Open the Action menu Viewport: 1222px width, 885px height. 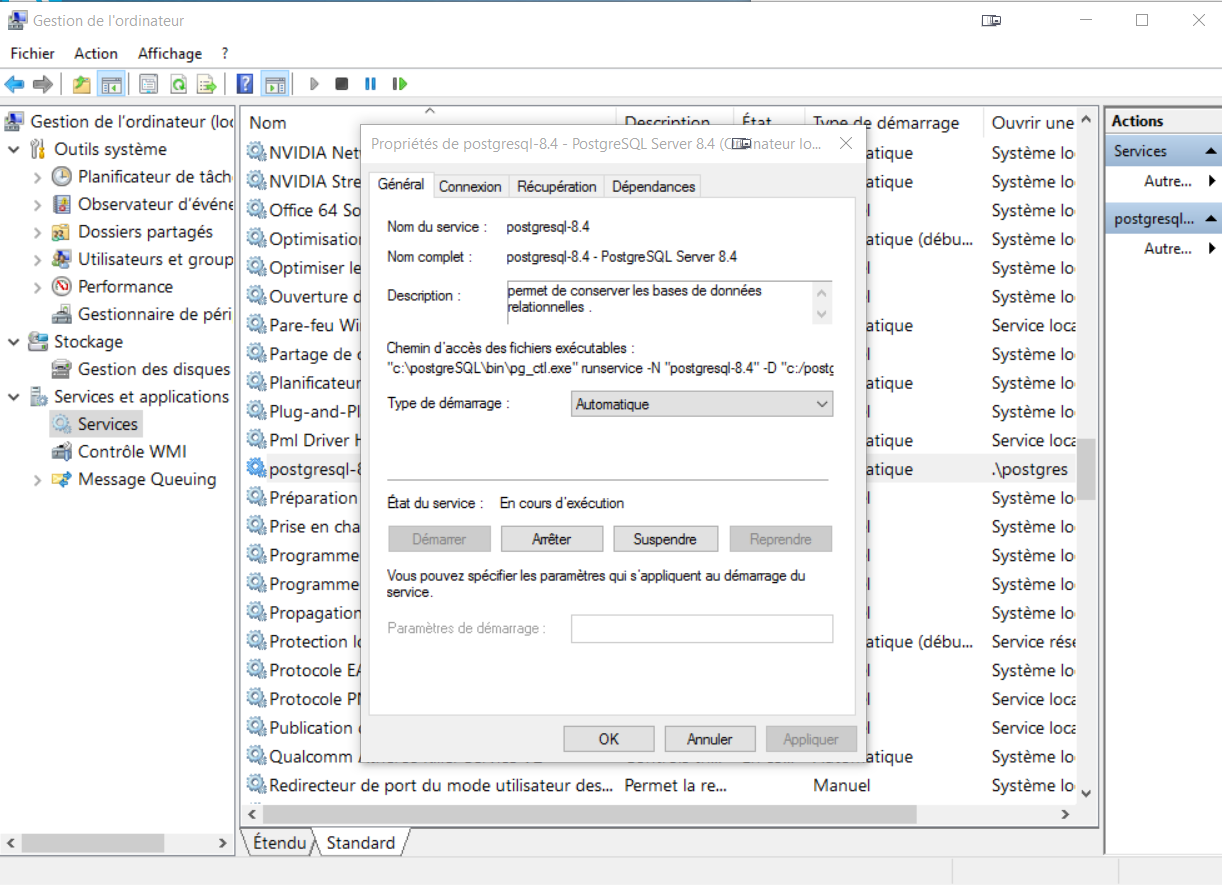tap(96, 53)
